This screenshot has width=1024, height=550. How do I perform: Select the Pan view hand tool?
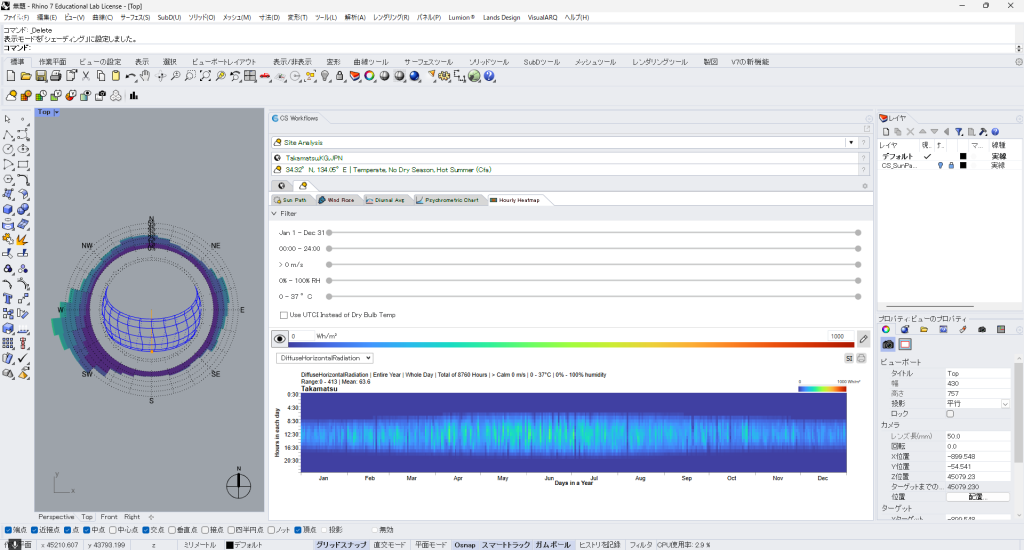[x=145, y=76]
